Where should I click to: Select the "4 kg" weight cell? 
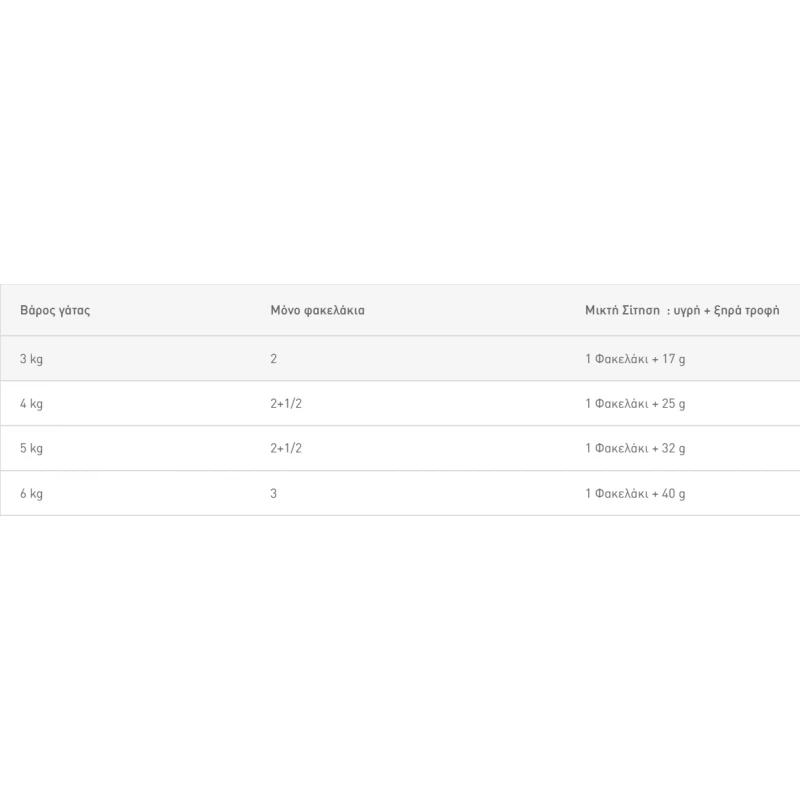[31, 404]
